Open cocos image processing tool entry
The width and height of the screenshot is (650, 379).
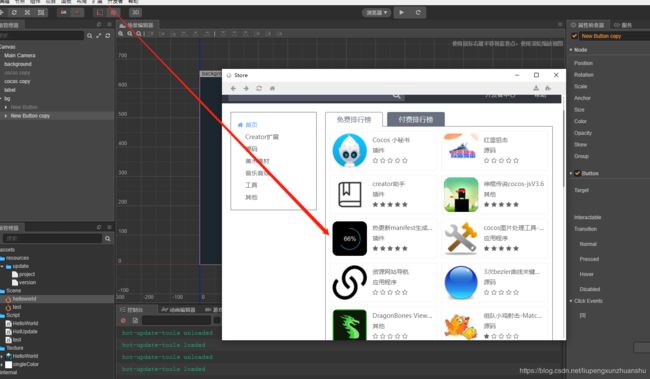[x=494, y=238]
